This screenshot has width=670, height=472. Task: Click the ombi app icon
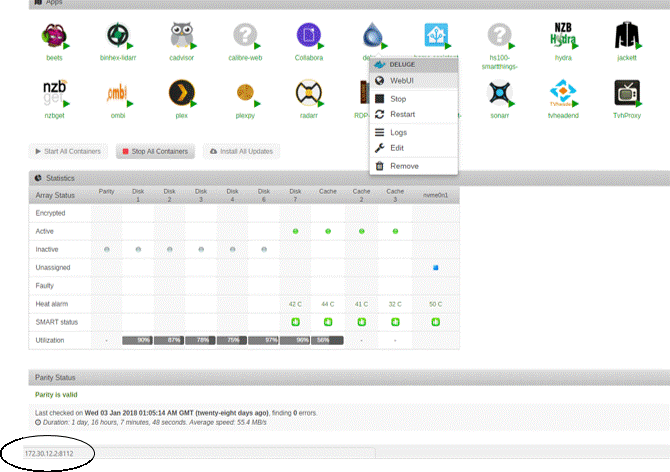[118, 93]
